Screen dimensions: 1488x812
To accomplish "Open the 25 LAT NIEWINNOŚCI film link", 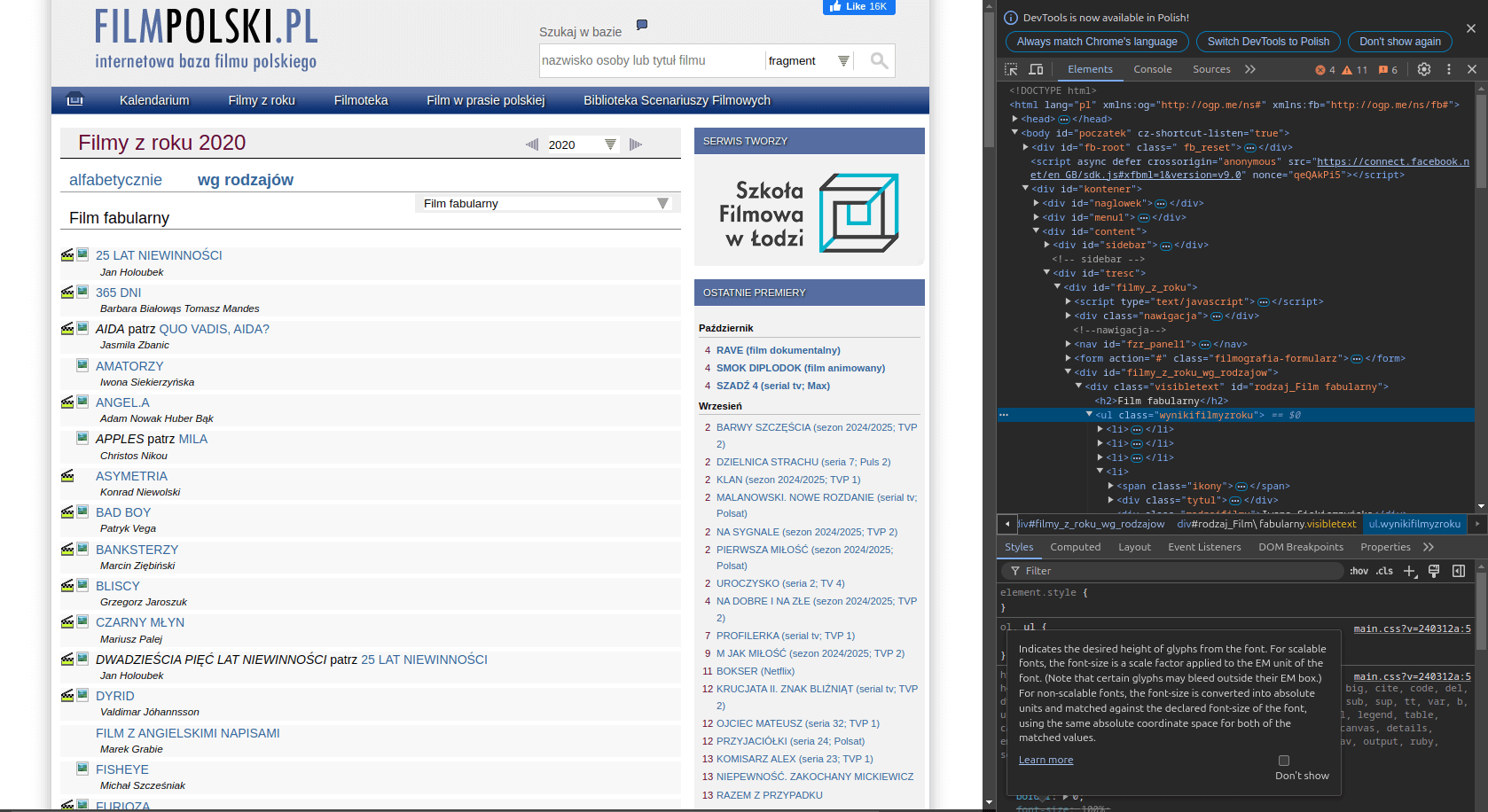I will (159, 255).
